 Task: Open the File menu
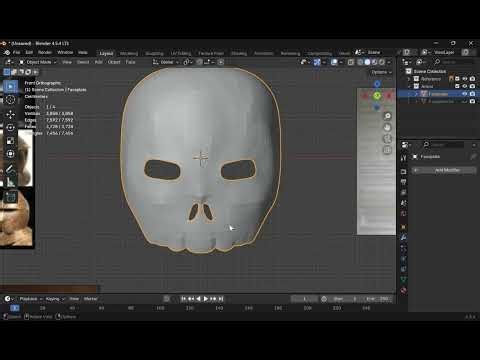point(16,53)
